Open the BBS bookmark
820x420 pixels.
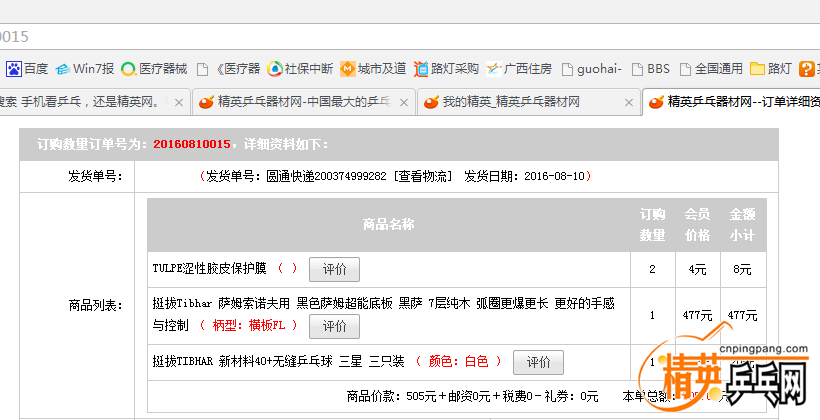point(650,69)
